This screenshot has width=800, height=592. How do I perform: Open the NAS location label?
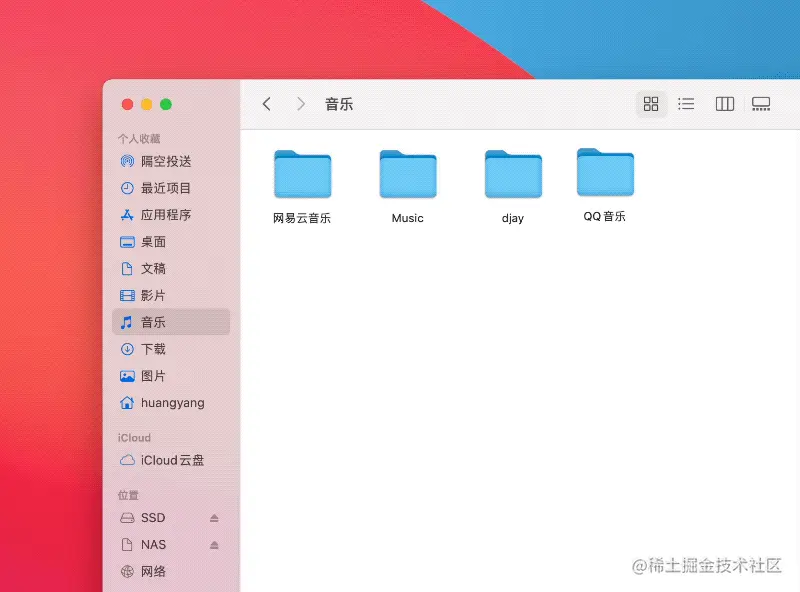[154, 545]
